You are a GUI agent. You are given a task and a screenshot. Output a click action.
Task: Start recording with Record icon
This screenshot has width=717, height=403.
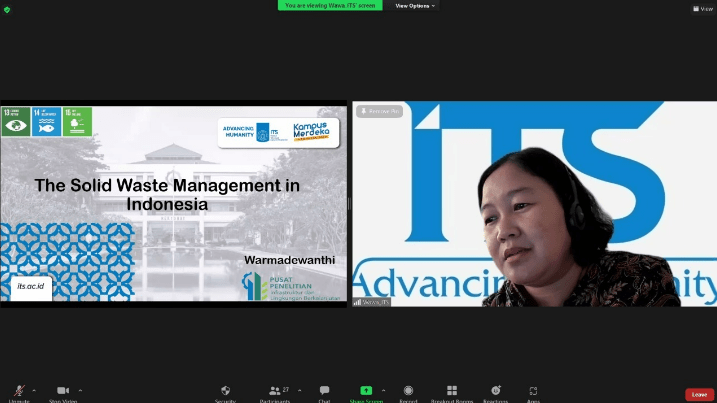tap(408, 391)
